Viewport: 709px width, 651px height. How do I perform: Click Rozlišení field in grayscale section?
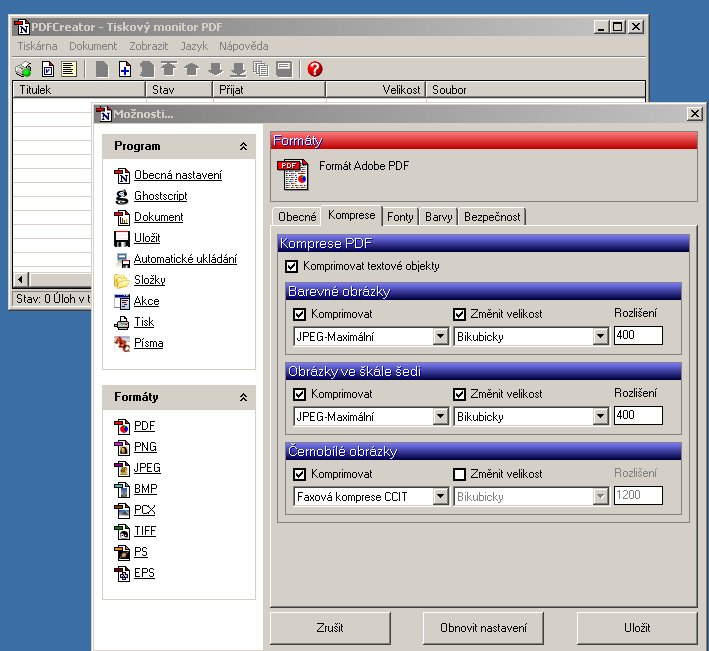tap(638, 415)
